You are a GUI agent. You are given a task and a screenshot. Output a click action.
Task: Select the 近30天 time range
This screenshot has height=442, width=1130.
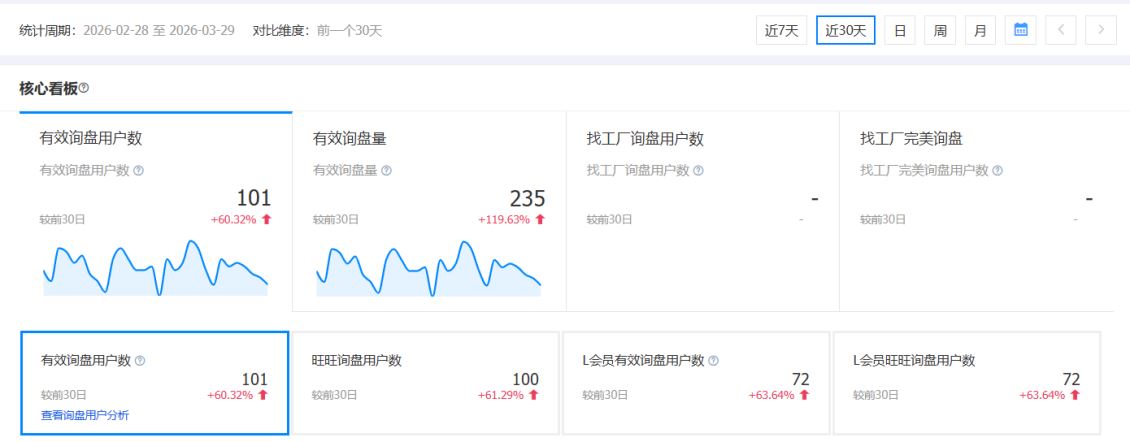846,30
